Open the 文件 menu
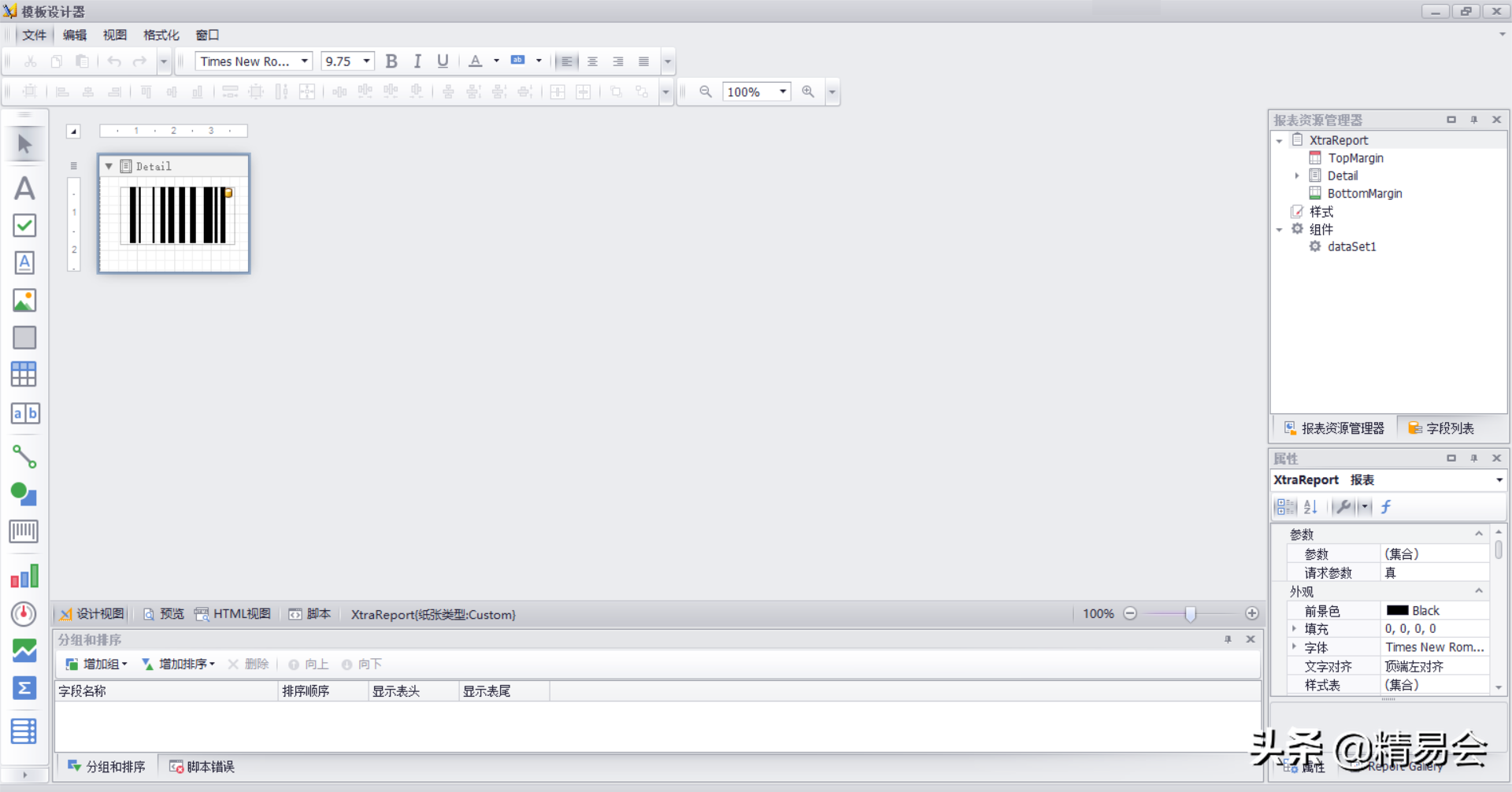The image size is (1512, 792). click(x=34, y=35)
